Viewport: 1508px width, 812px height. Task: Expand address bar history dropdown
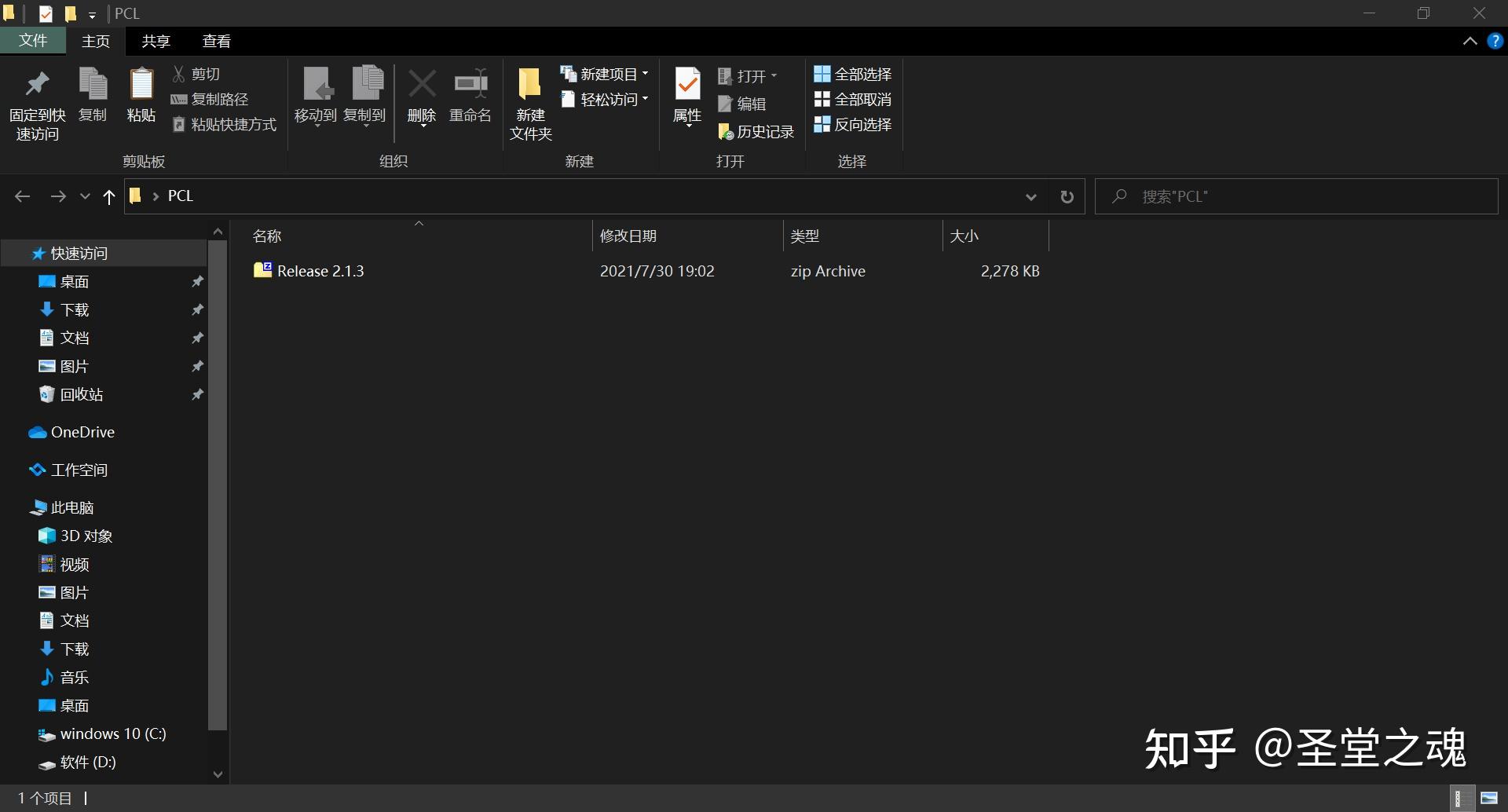(x=1031, y=196)
